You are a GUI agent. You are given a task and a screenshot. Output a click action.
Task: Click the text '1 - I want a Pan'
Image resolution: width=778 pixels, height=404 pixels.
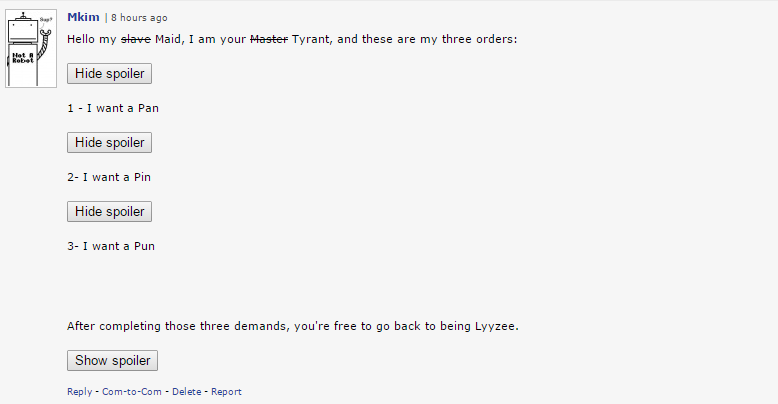[113, 108]
